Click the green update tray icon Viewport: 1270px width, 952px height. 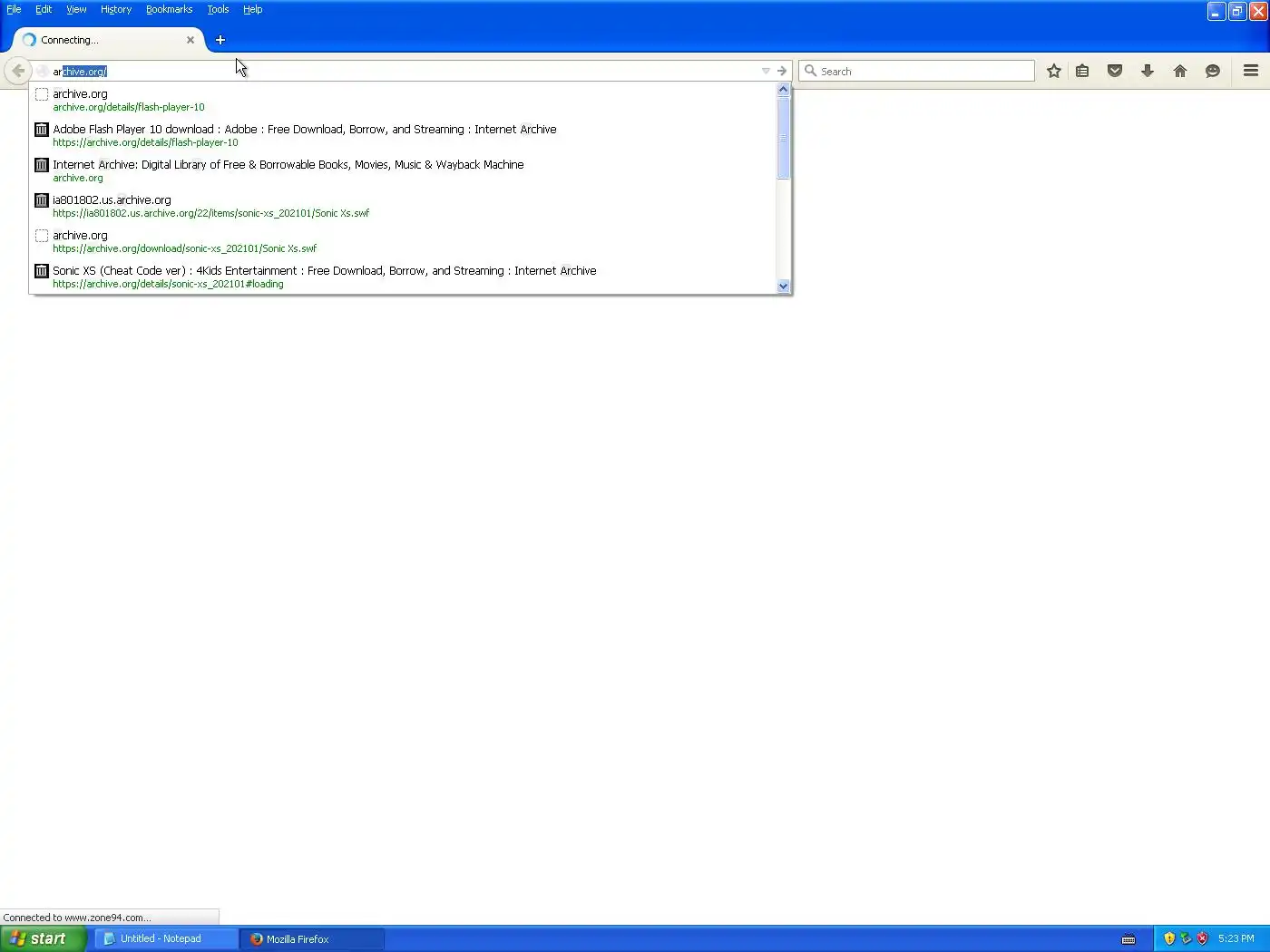1186,938
